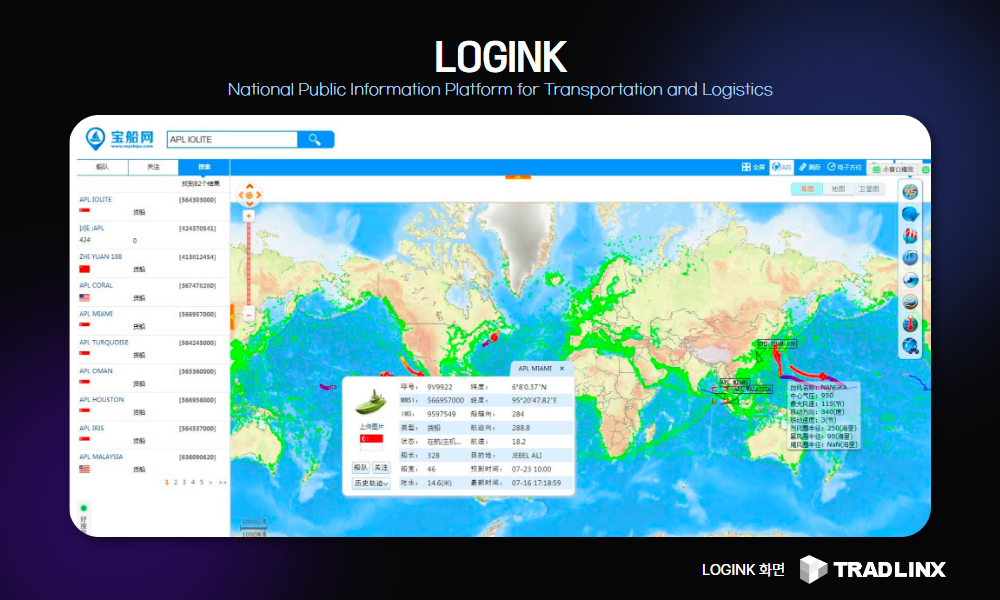Go to results page 2

pyautogui.click(x=175, y=483)
